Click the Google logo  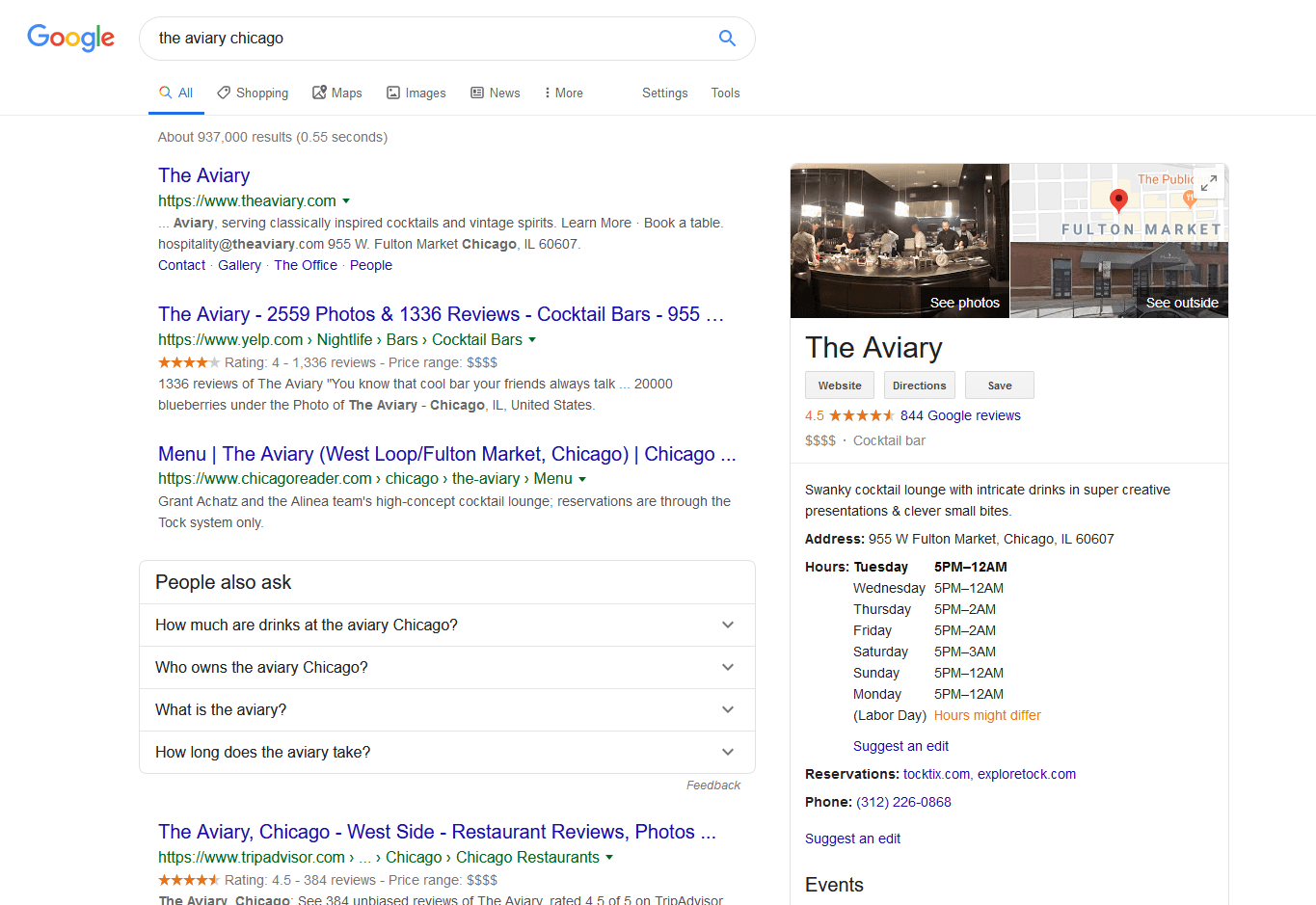pos(70,38)
